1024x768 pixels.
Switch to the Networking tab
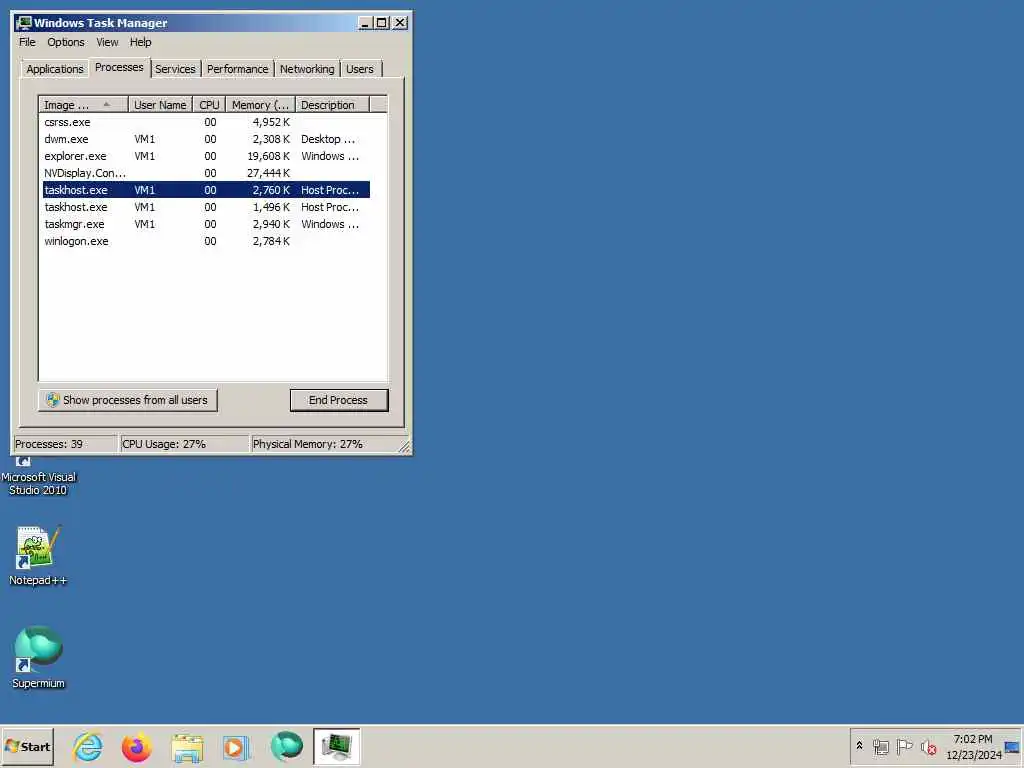[307, 69]
